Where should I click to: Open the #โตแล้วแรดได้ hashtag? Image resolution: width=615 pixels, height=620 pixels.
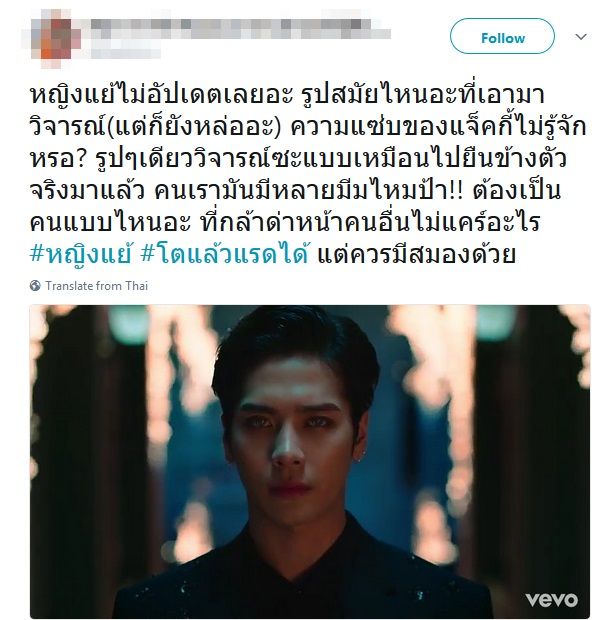(225, 255)
